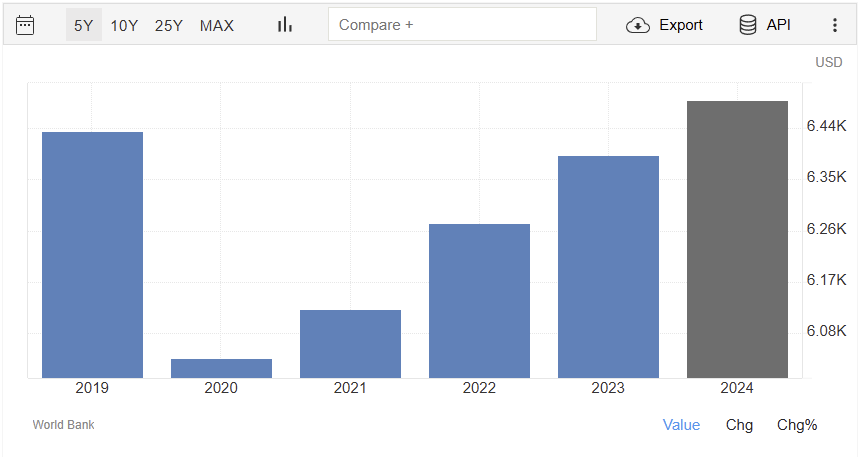Select the 2022 blue bar

pos(479,300)
